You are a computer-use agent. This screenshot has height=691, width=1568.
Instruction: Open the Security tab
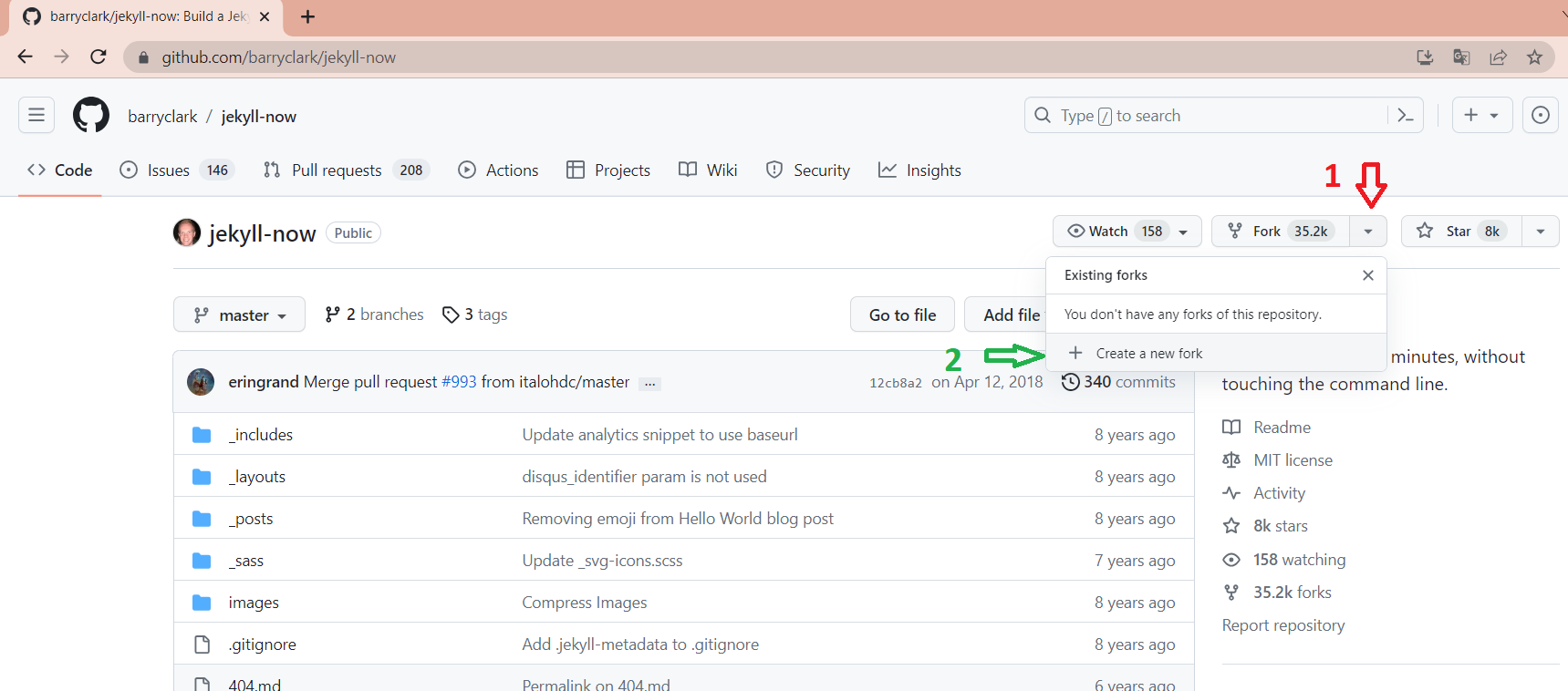tap(808, 170)
